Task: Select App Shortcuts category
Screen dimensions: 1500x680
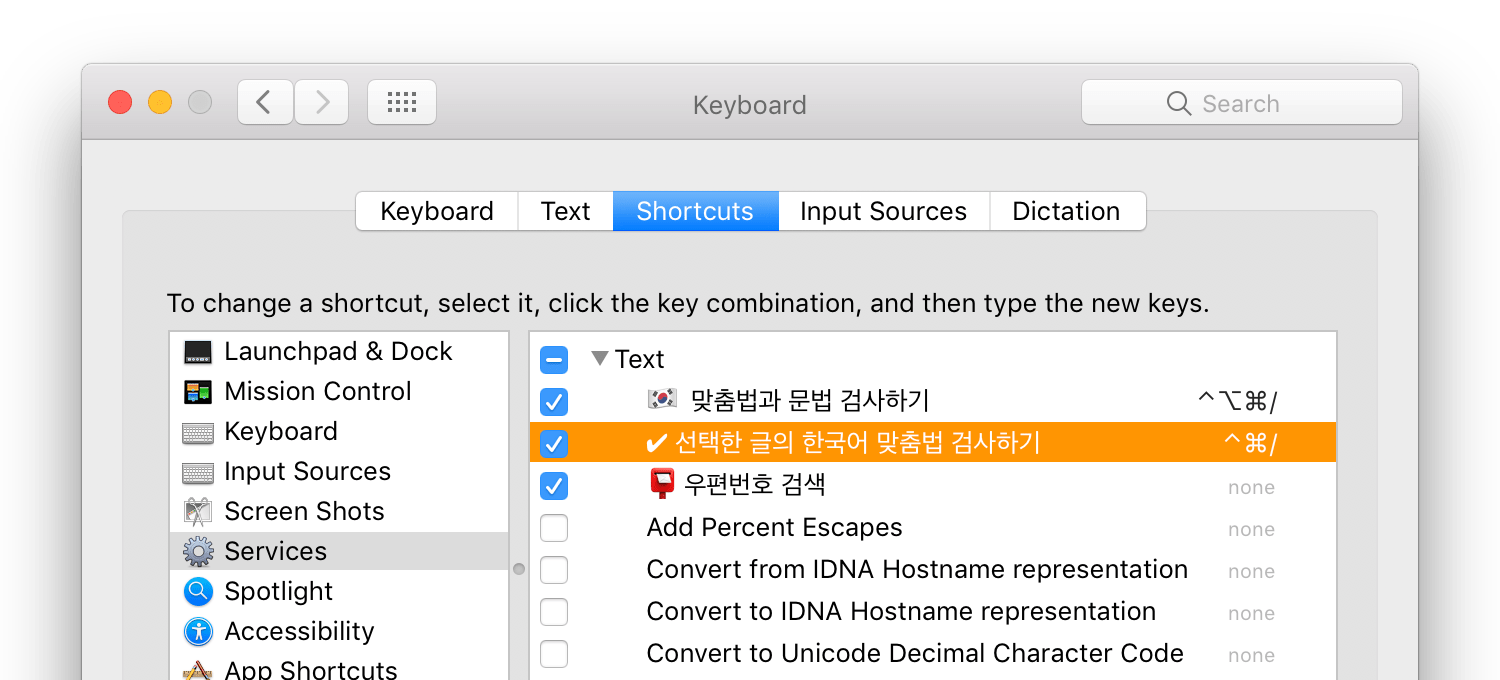Action: [339, 668]
